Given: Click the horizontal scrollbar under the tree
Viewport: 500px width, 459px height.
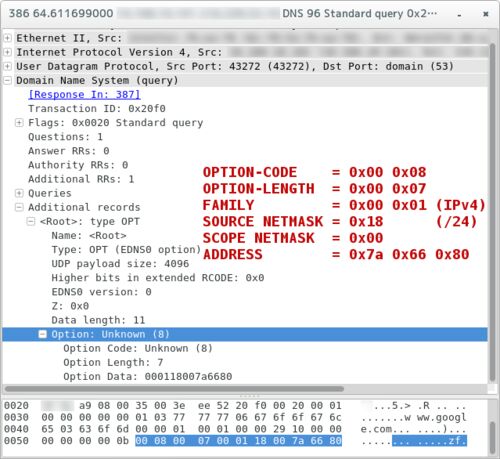Looking at the screenshot, I should (x=174, y=389).
